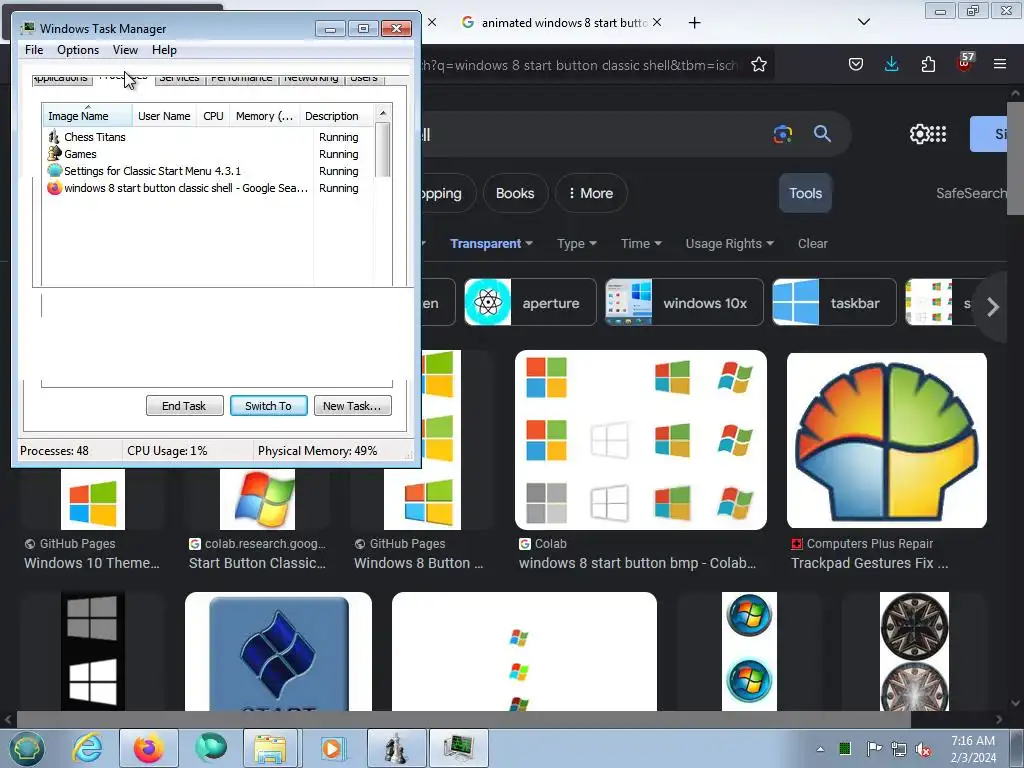Switch to Firefox from the taskbar
The width and height of the screenshot is (1024, 768).
[149, 748]
